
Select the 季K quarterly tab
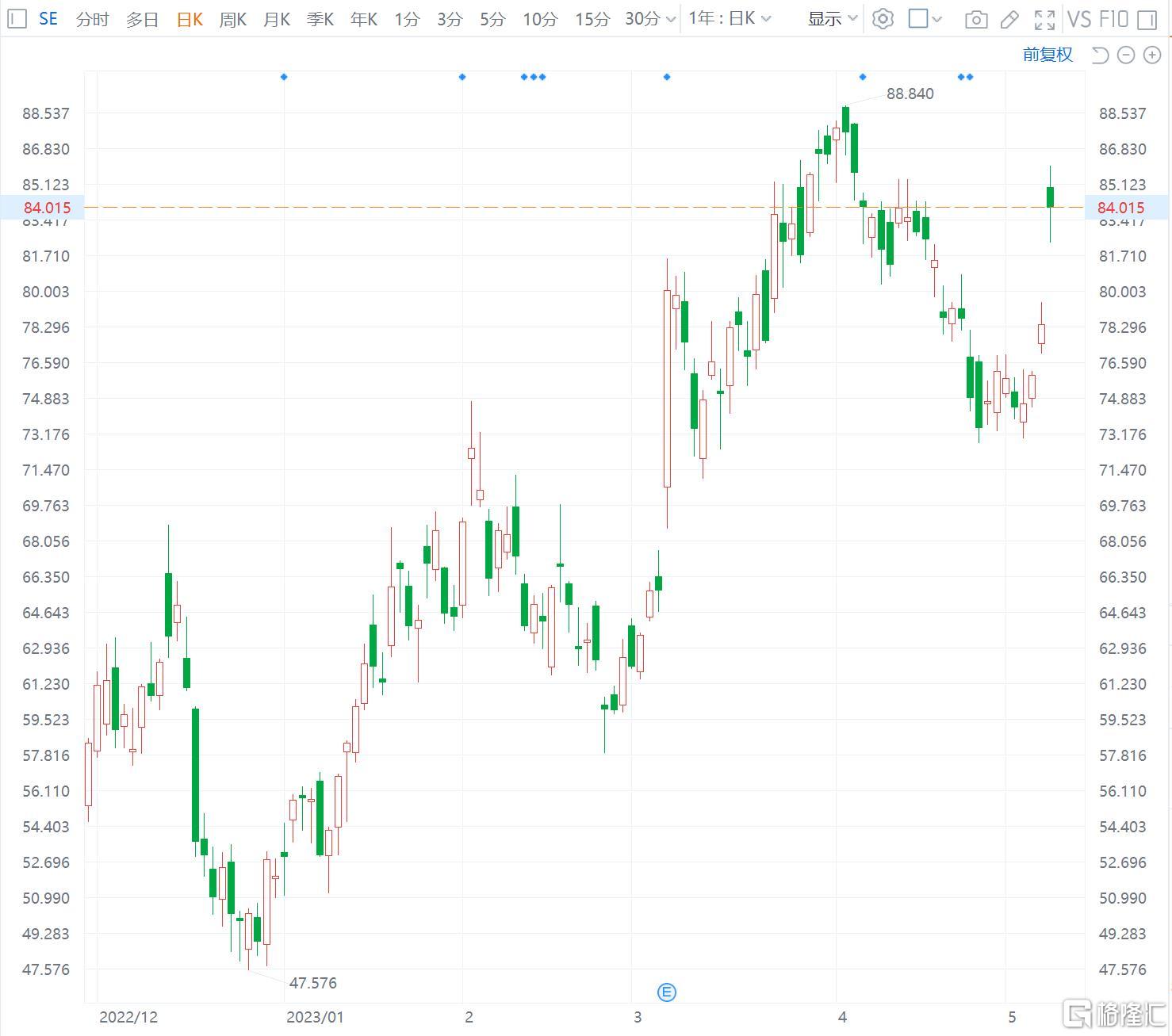pyautogui.click(x=320, y=19)
